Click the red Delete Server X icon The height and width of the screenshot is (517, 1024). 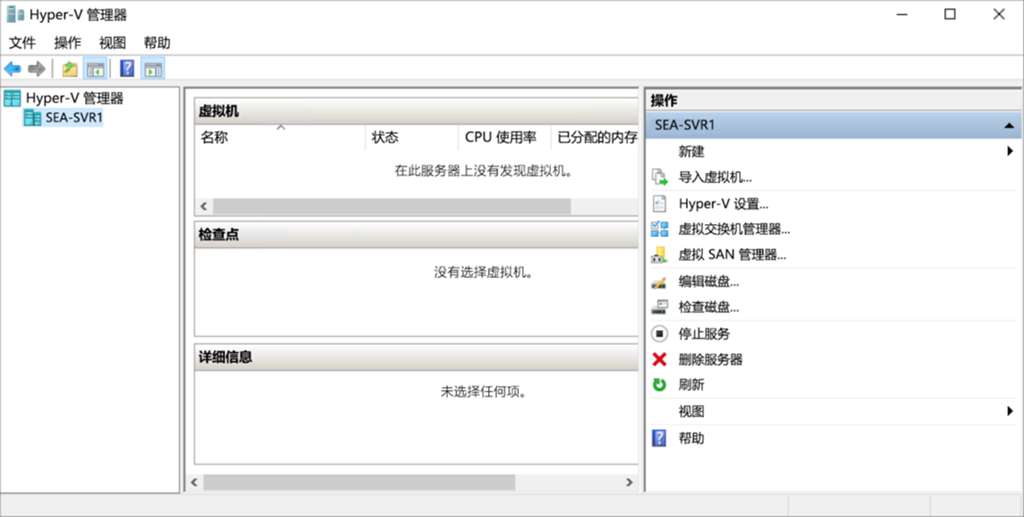(659, 360)
